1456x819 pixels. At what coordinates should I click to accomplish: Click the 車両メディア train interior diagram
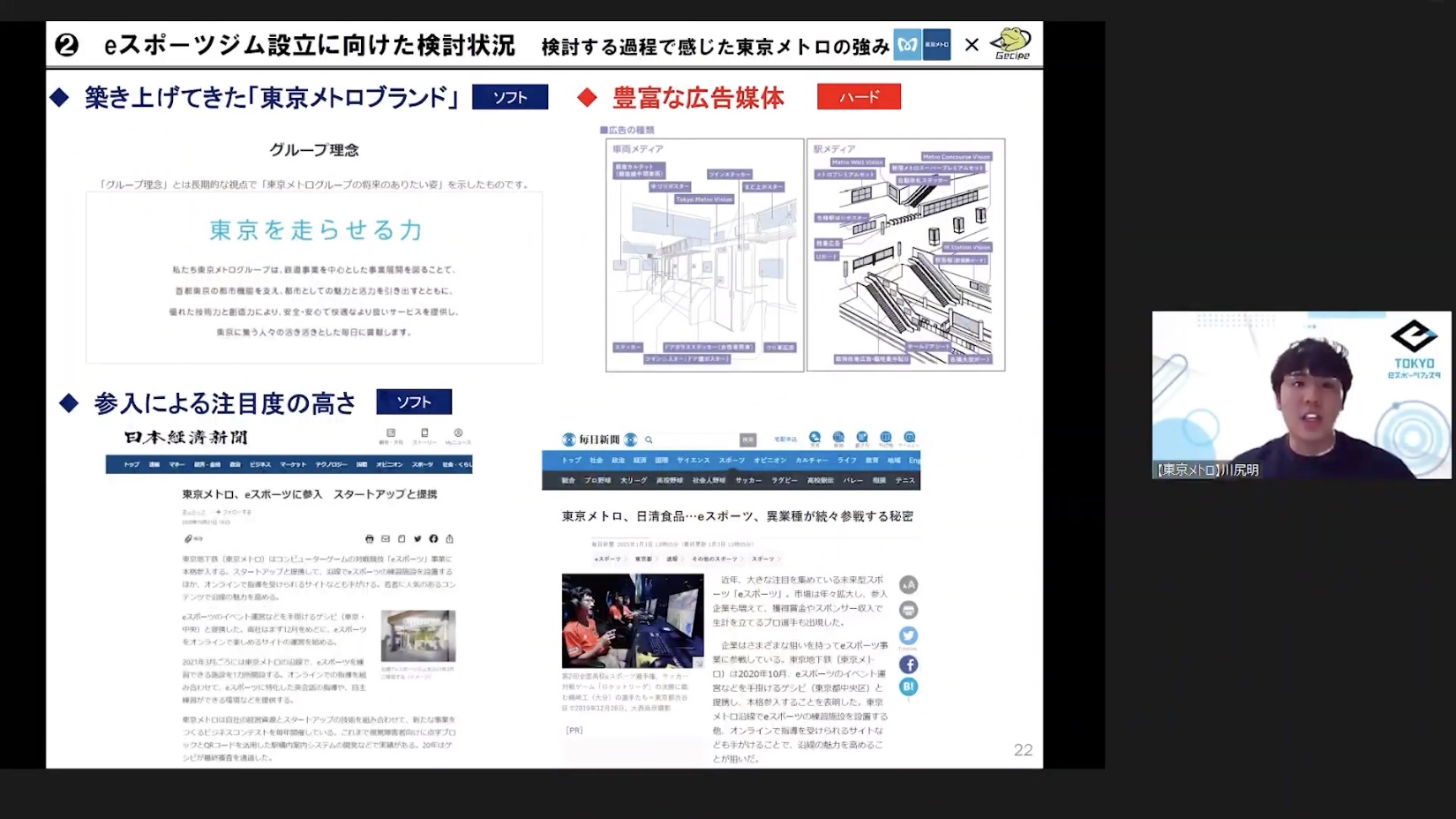705,255
